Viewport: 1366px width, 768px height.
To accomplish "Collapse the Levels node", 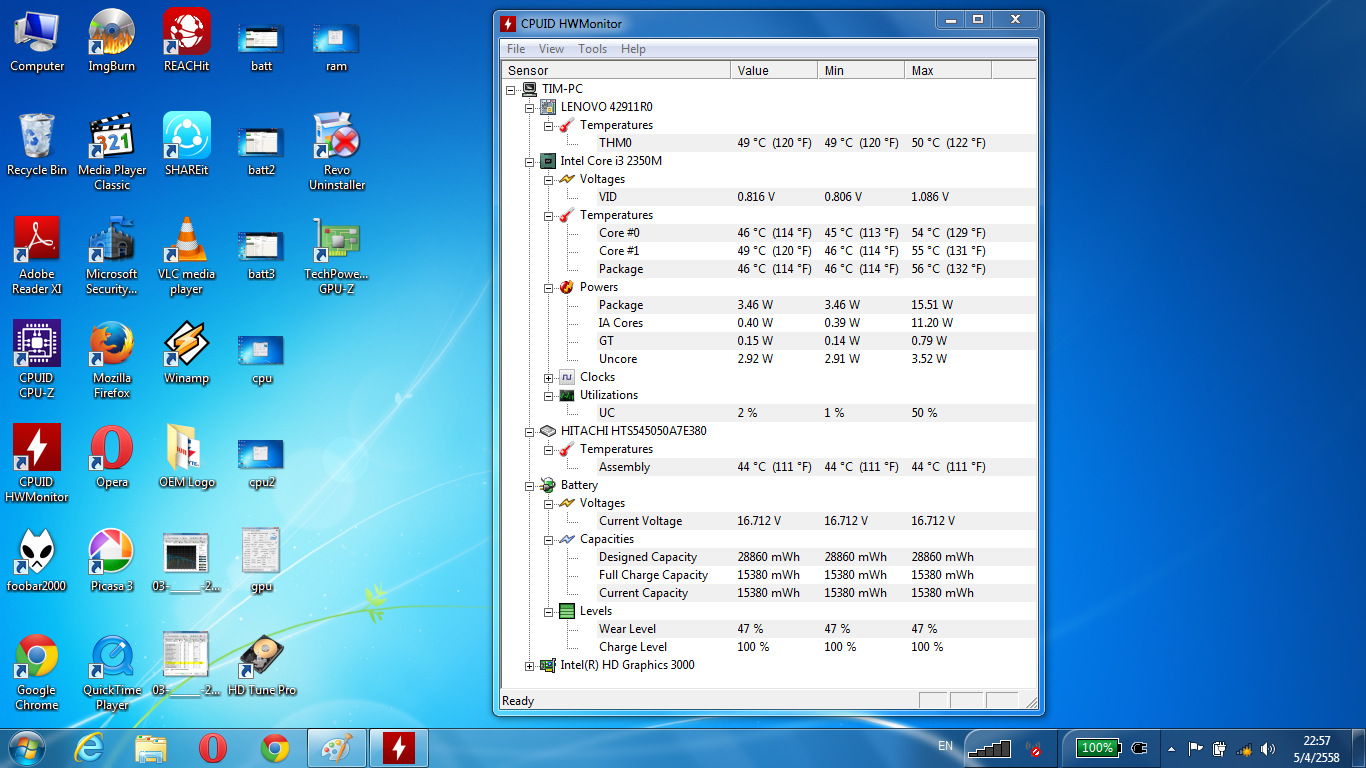I will point(549,611).
